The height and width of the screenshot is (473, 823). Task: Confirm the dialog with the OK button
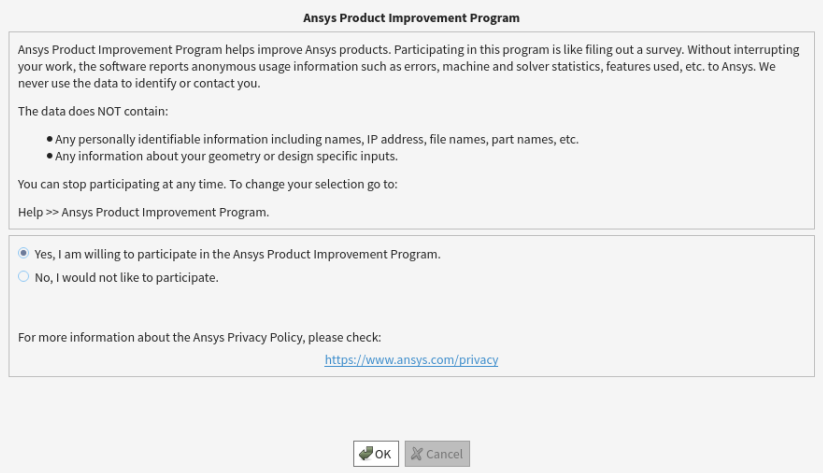click(376, 454)
